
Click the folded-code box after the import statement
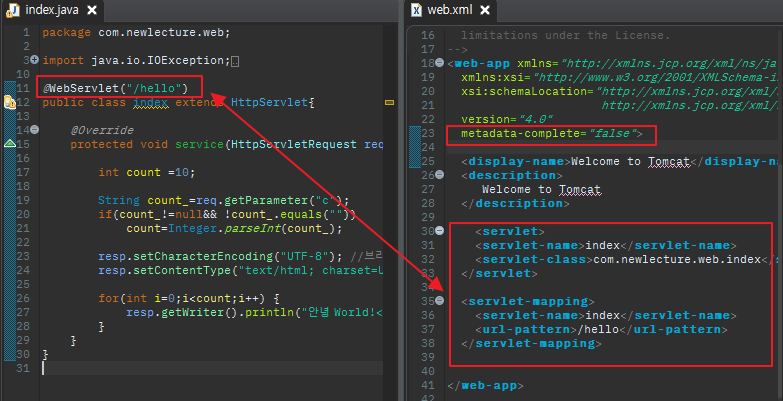coord(235,61)
